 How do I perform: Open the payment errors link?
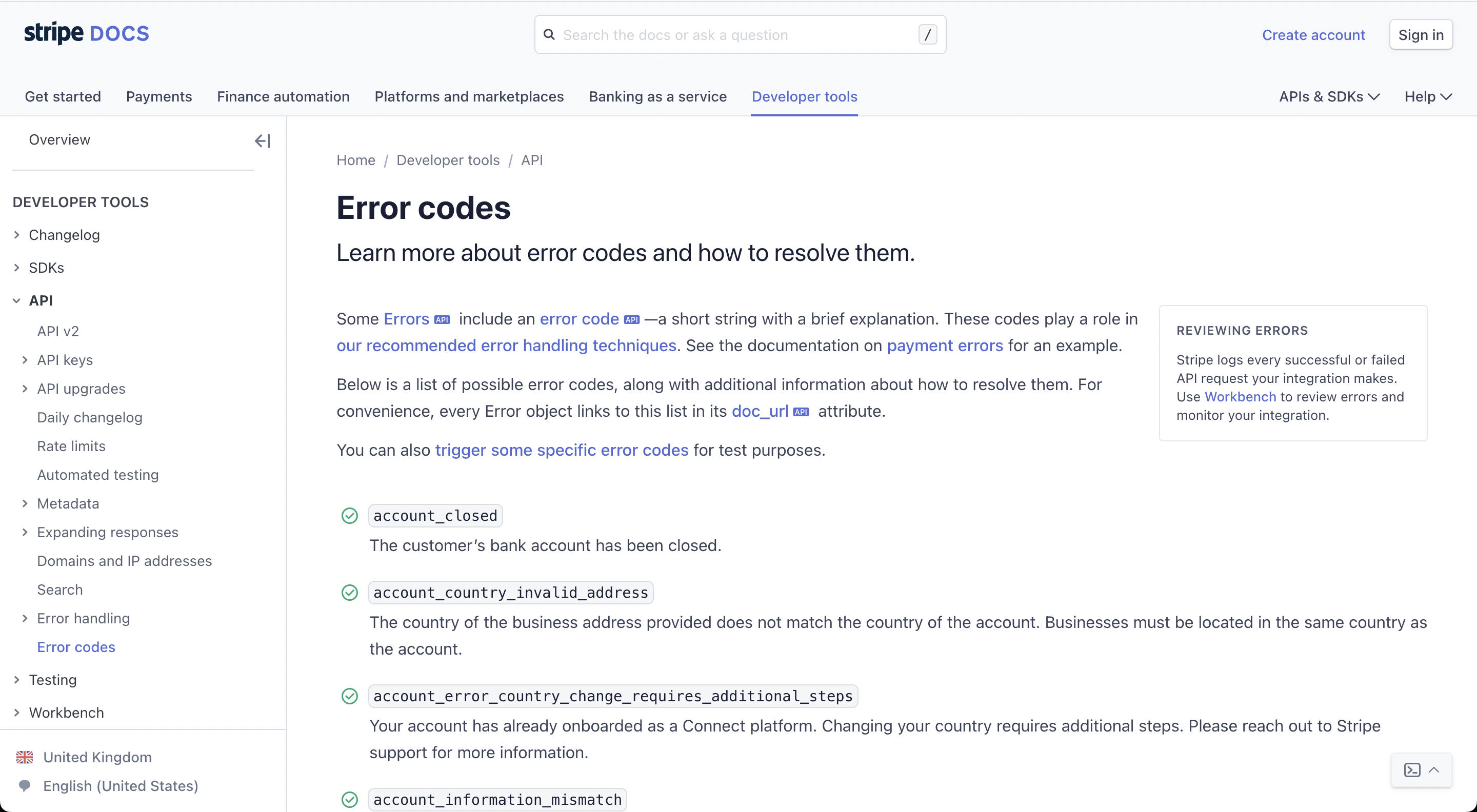945,346
